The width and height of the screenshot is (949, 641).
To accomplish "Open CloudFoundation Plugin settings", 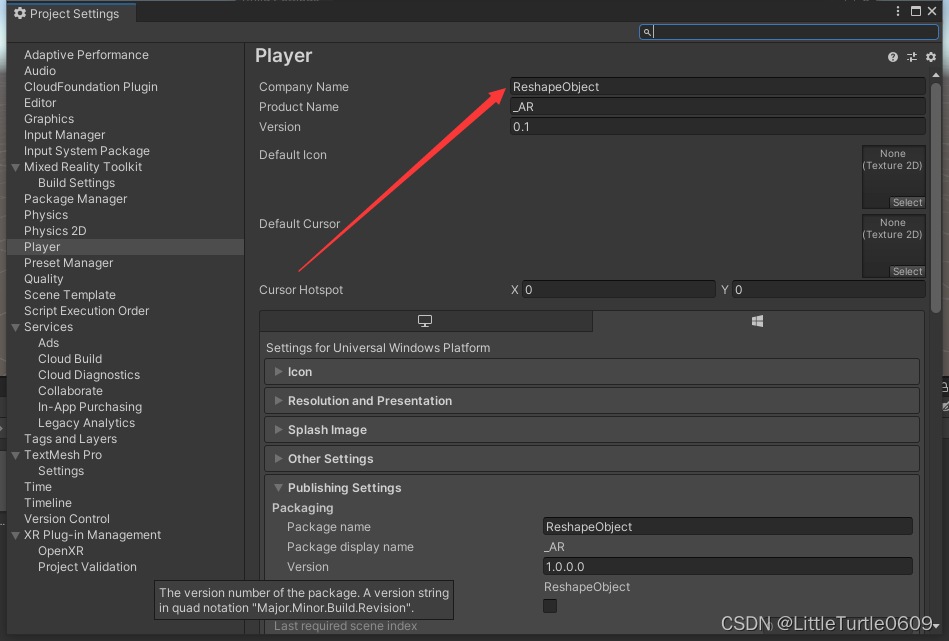I will (x=91, y=87).
